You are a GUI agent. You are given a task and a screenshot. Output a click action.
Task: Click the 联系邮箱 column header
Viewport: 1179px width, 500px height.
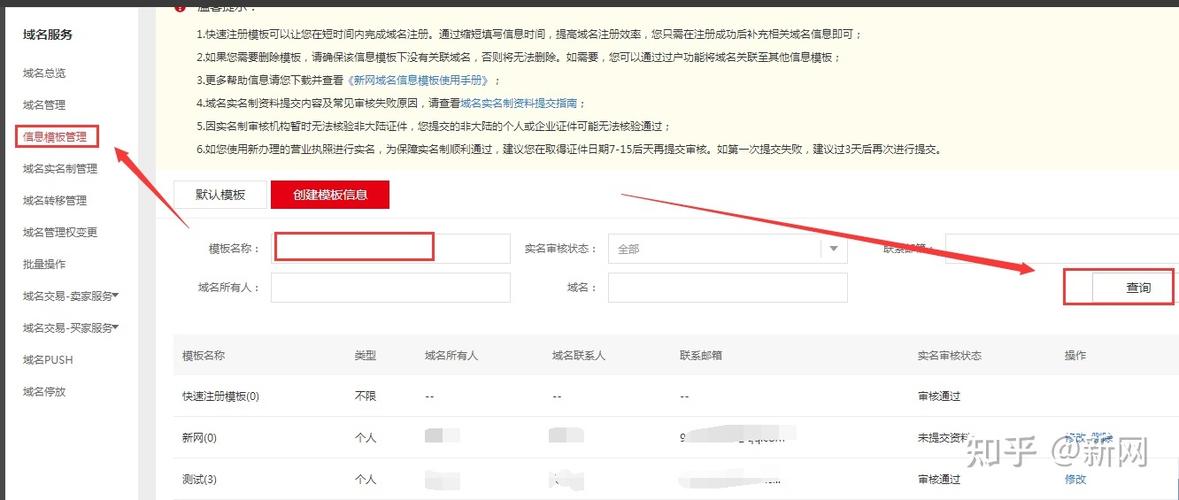701,356
